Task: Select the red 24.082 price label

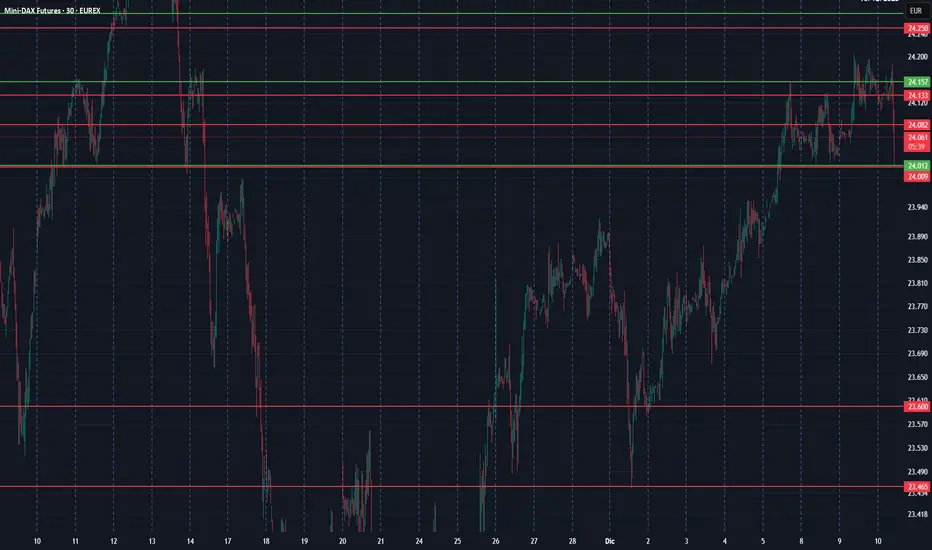Action: (916, 125)
